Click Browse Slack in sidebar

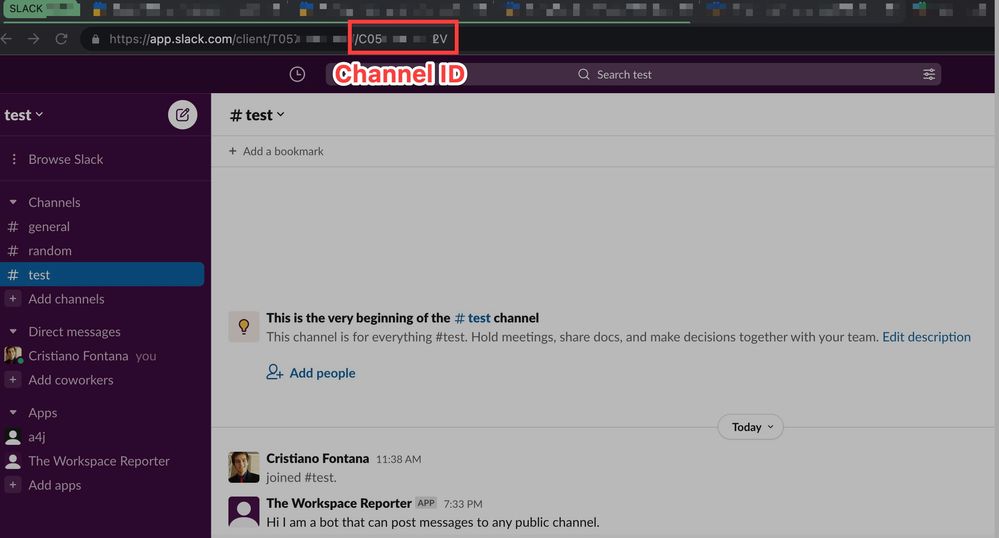[66, 159]
